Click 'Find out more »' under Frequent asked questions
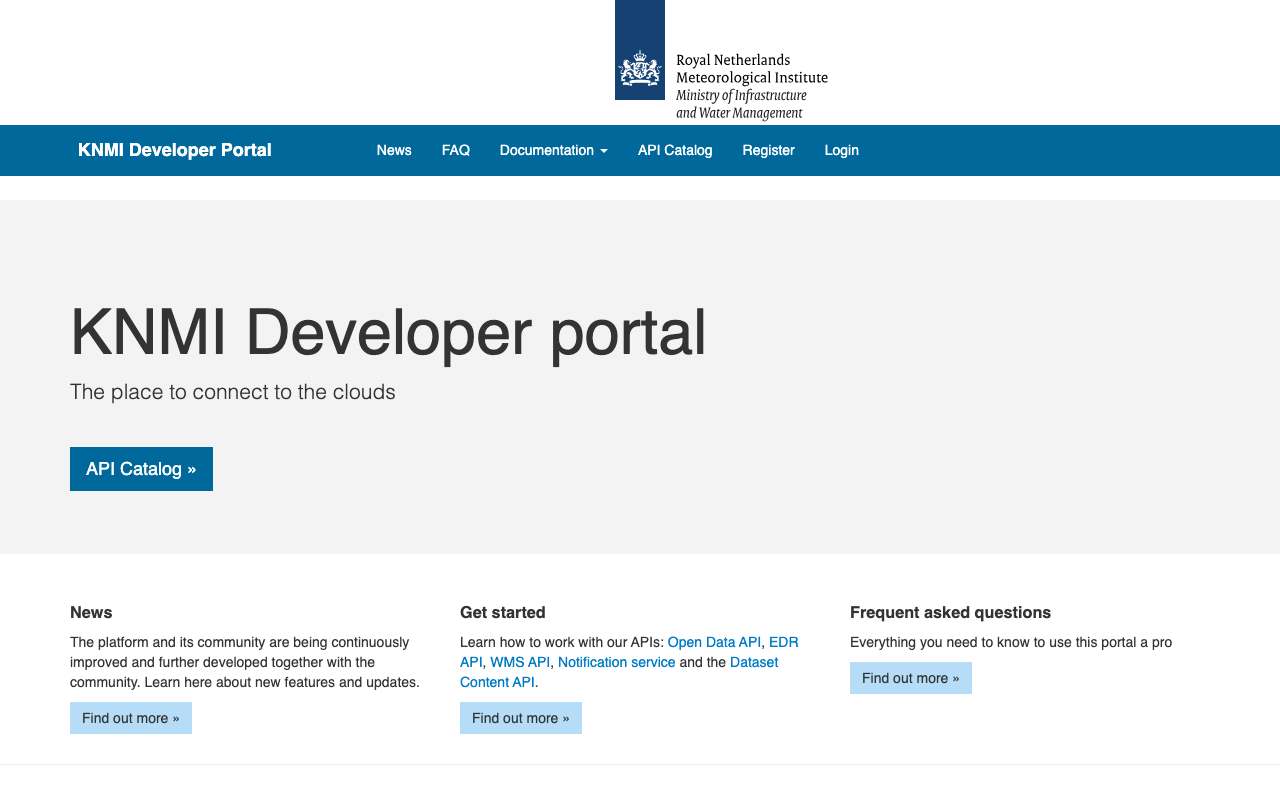Screen dimensions: 1280x800 [911, 678]
